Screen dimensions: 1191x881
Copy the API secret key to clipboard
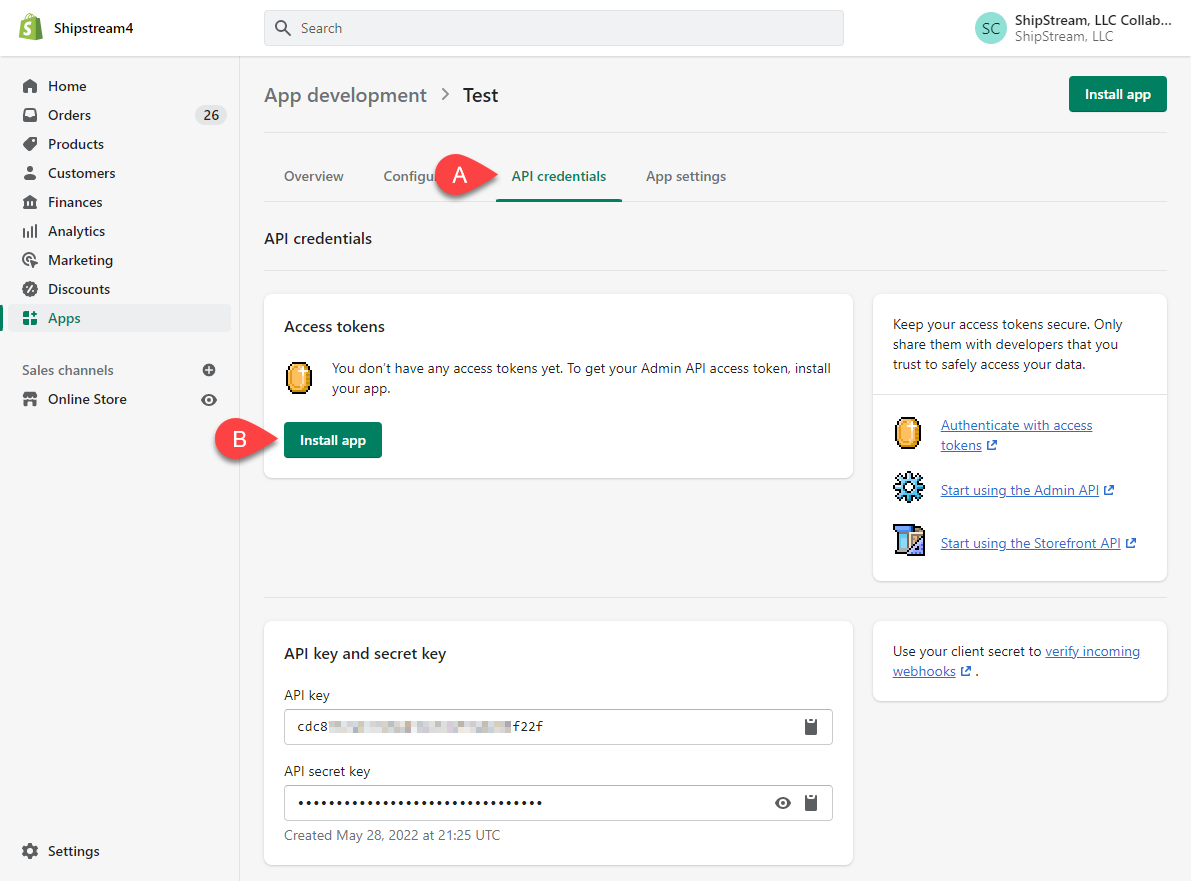coord(811,803)
